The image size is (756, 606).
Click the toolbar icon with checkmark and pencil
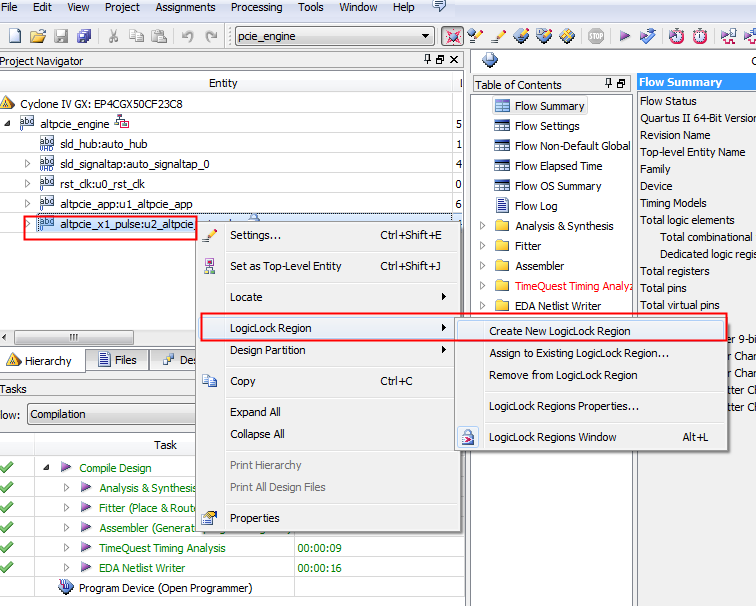tap(475, 36)
